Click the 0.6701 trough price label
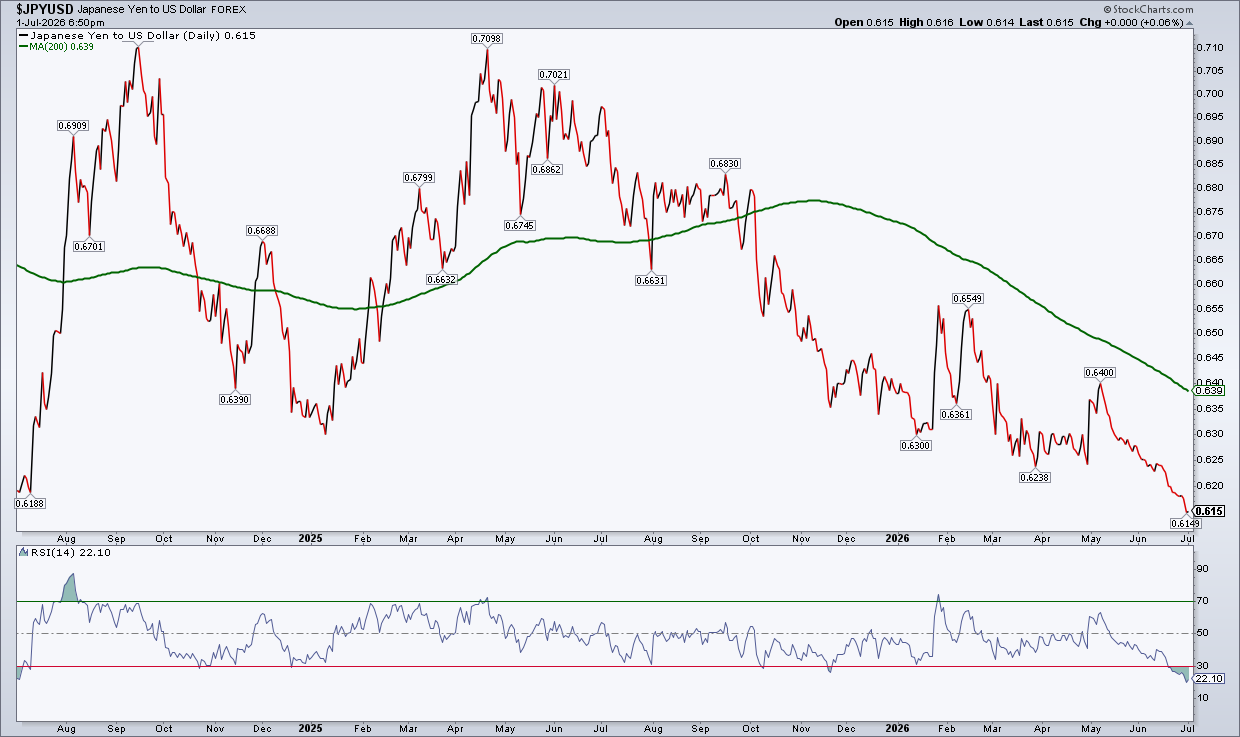Viewport: 1240px width, 737px height. 89,246
